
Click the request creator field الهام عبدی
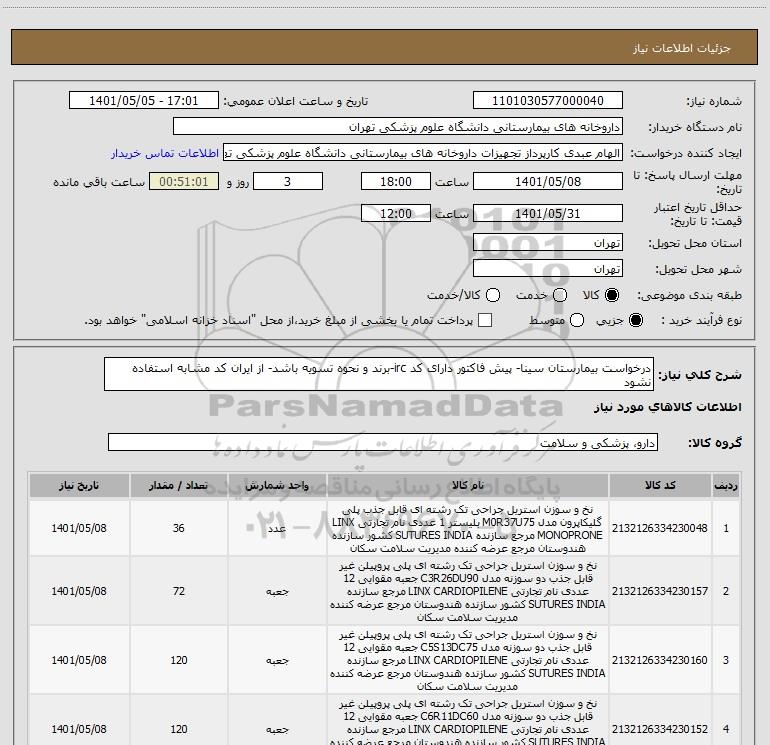[x=423, y=153]
